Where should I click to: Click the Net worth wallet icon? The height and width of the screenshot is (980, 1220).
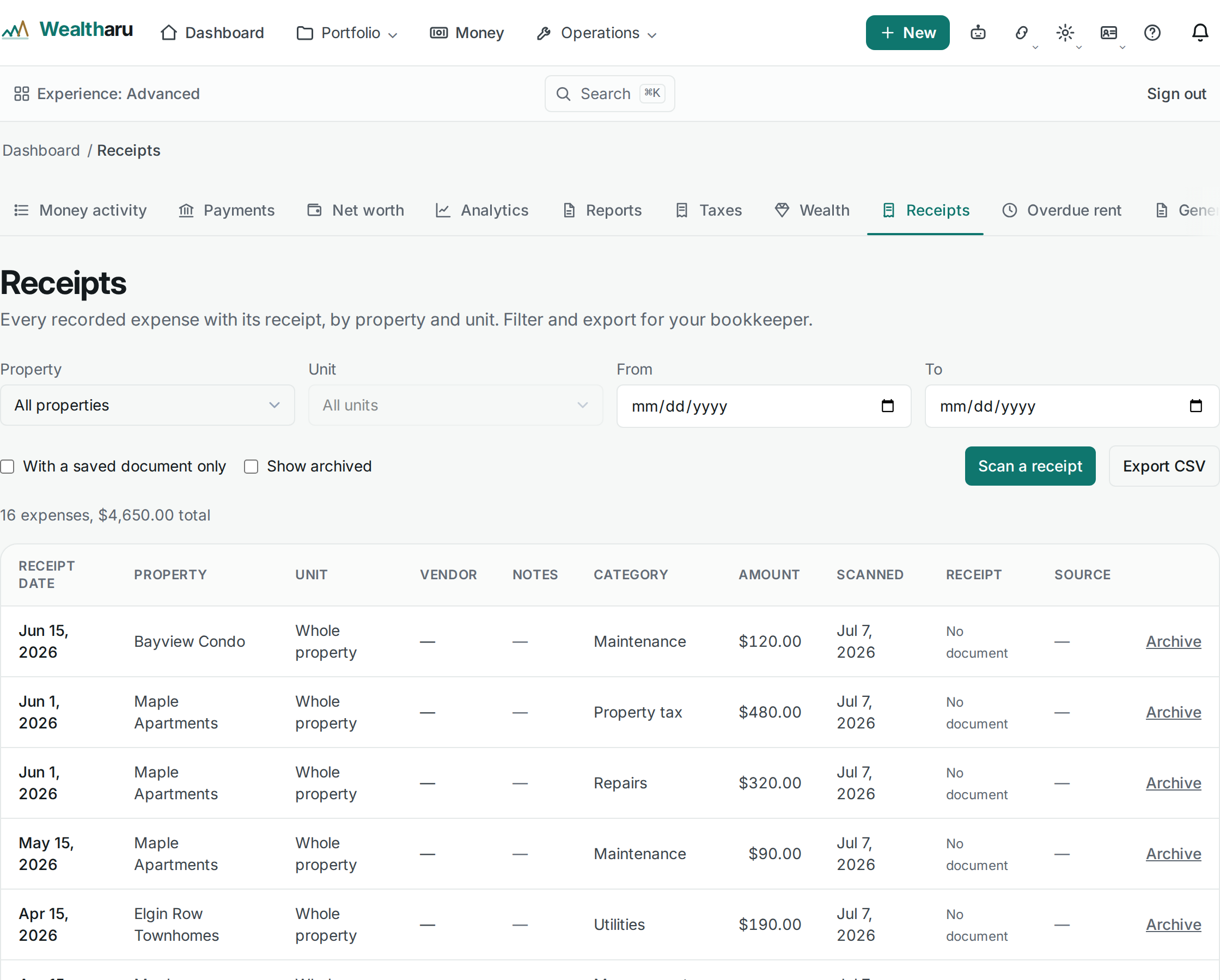[315, 211]
